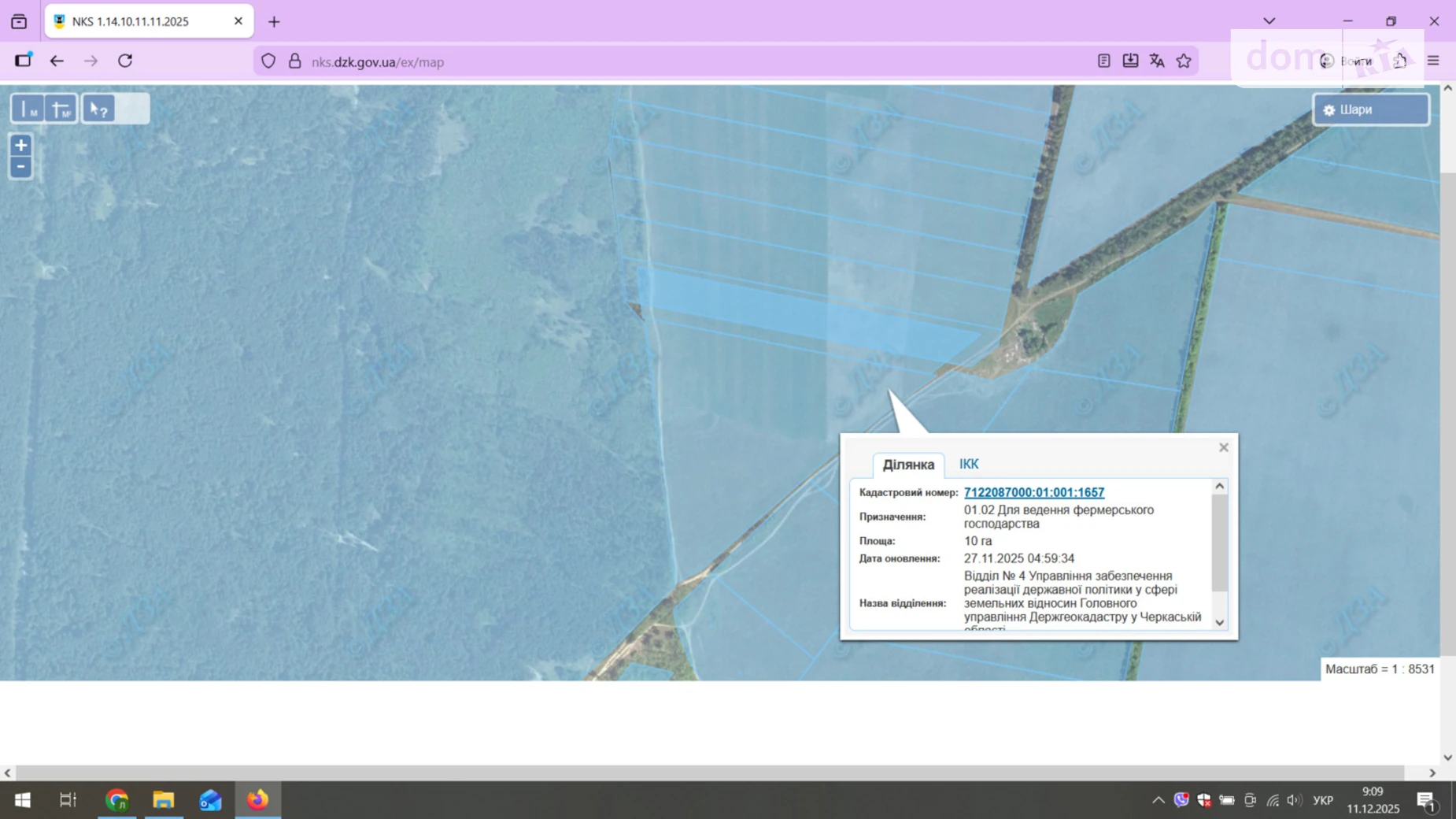Viewport: 1456px width, 819px height.
Task: Switch to the ІКК tab
Action: 968,464
